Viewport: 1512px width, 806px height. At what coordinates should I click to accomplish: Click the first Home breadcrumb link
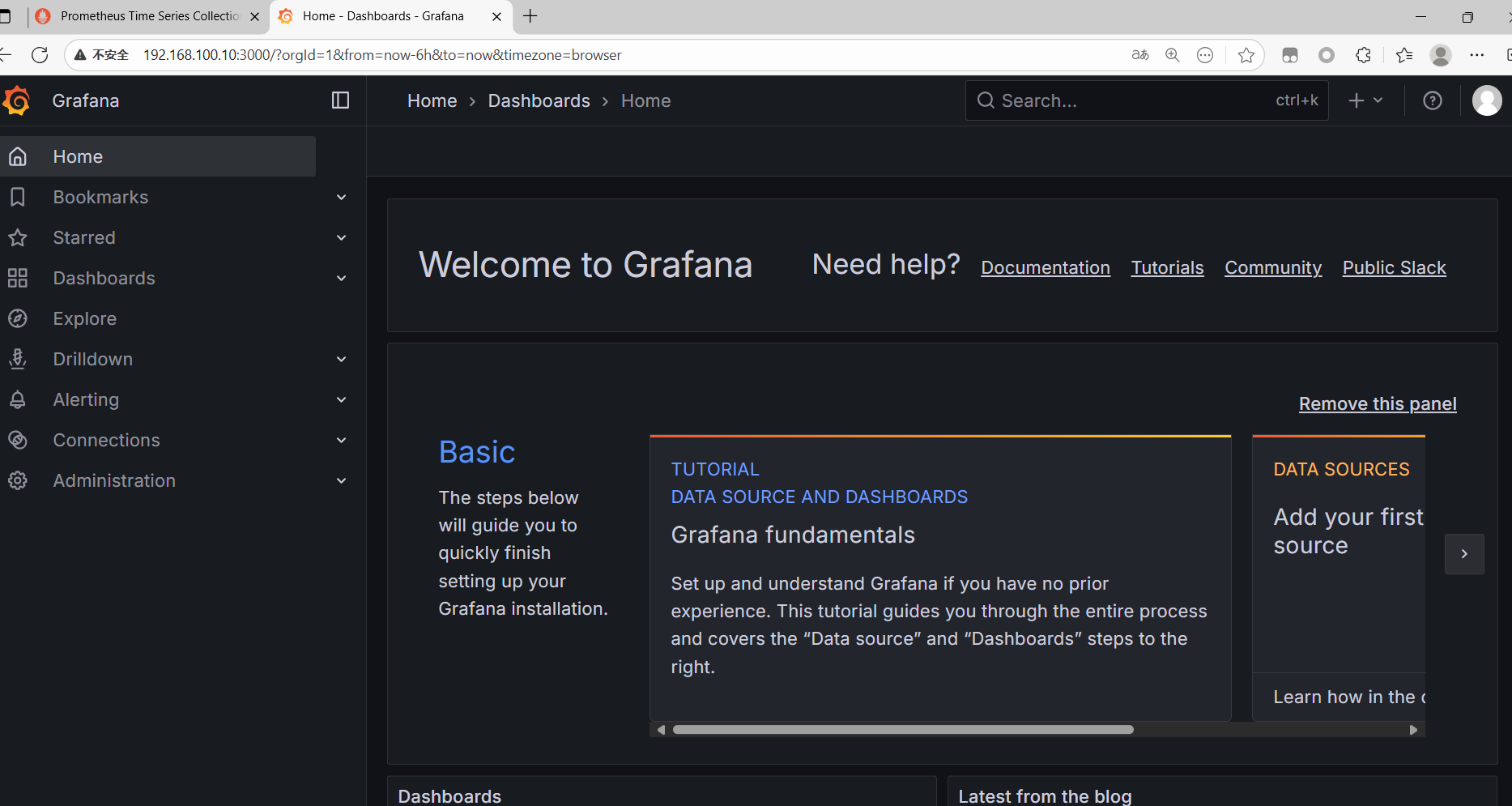click(x=432, y=100)
